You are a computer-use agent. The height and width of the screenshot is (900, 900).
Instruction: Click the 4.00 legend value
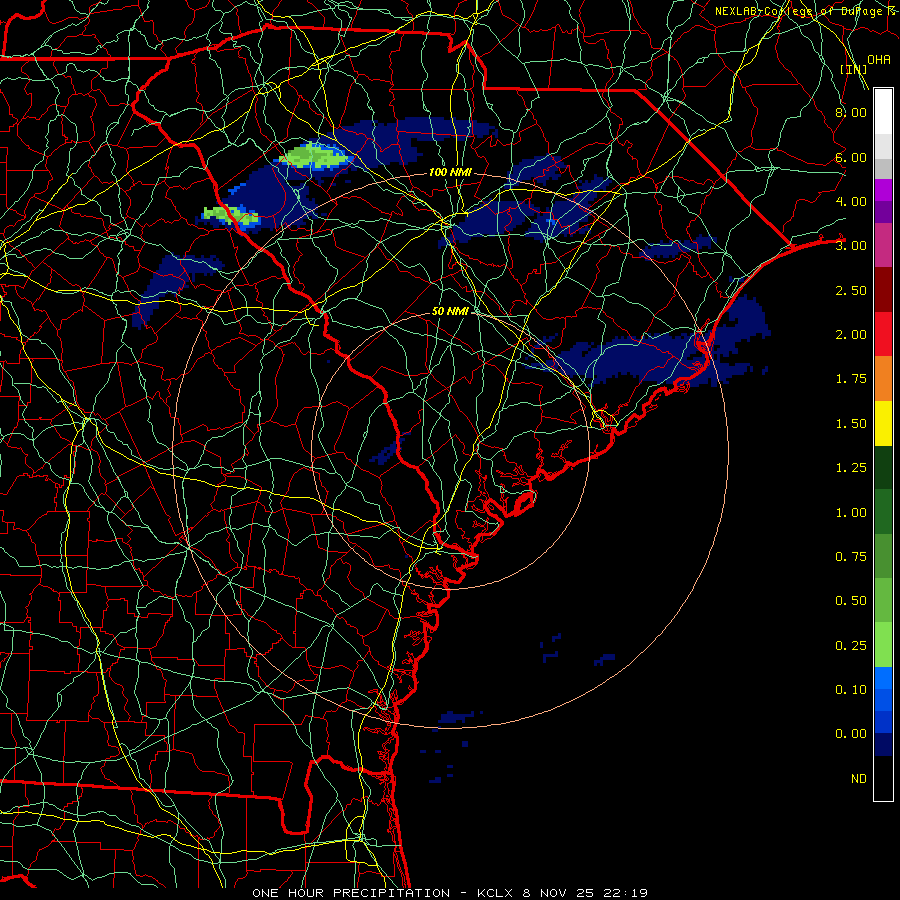point(851,201)
